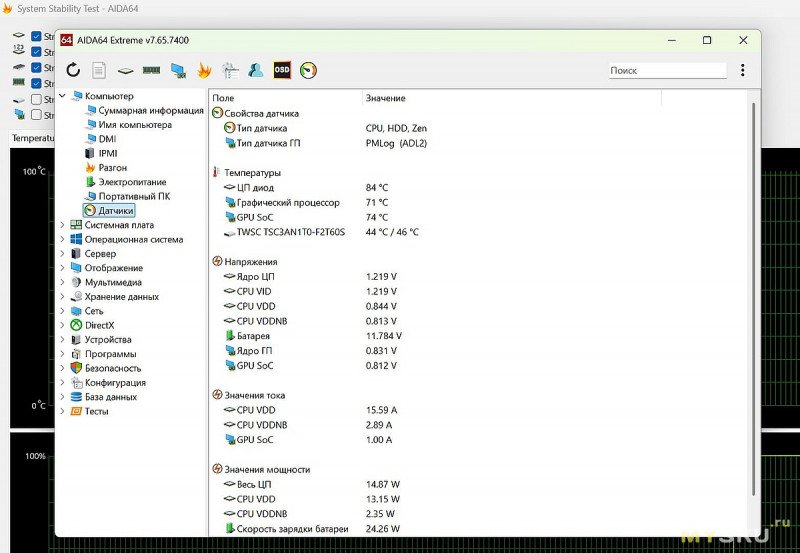Expand the Мультимедиа tree node

[63, 282]
